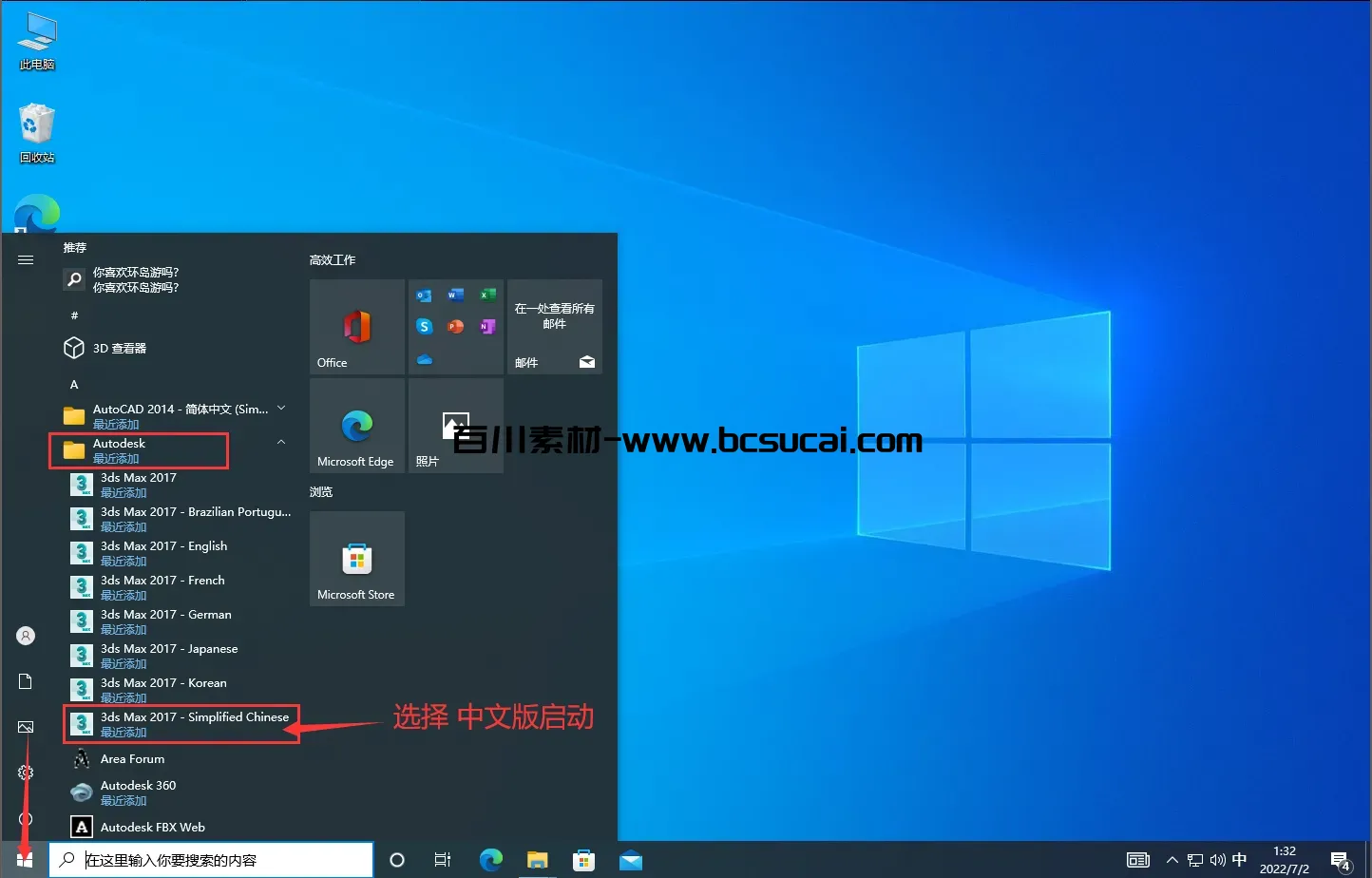The width and height of the screenshot is (1372, 878).
Task: Open Microsoft Store from taskbar
Action: 584,860
